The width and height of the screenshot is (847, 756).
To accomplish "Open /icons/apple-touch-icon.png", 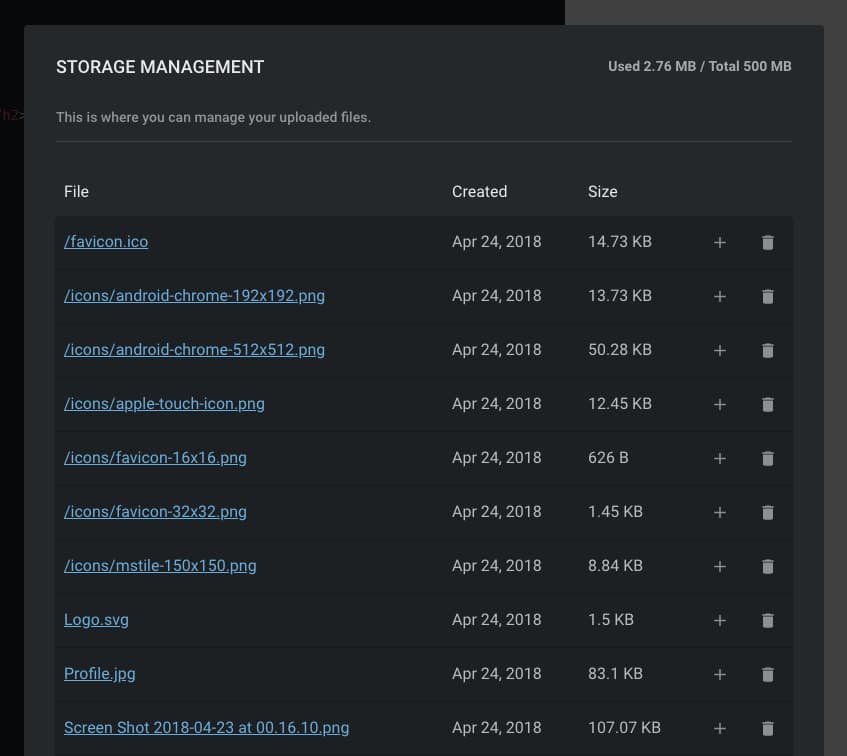I will 164,403.
